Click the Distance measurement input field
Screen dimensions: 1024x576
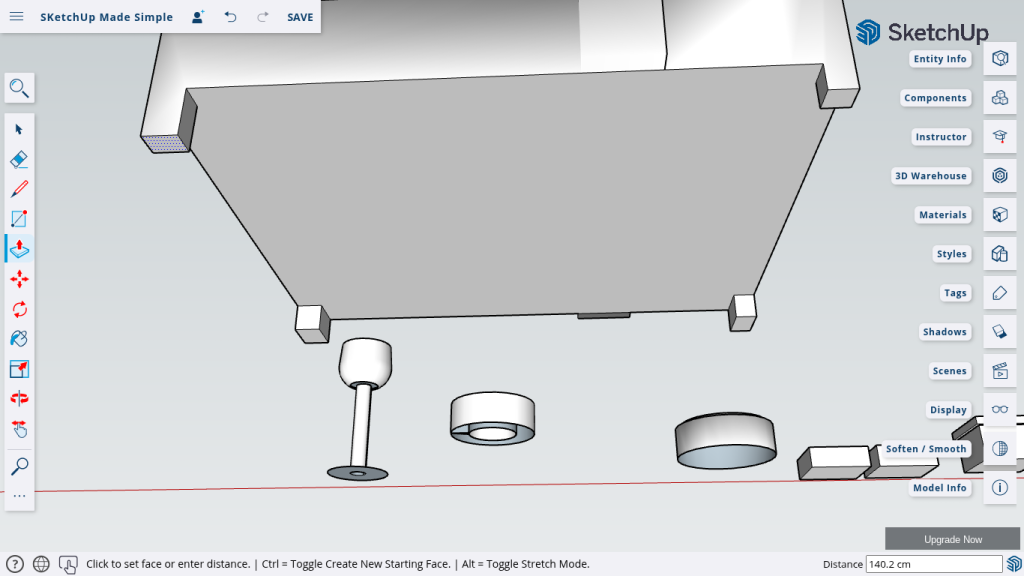click(x=920, y=564)
